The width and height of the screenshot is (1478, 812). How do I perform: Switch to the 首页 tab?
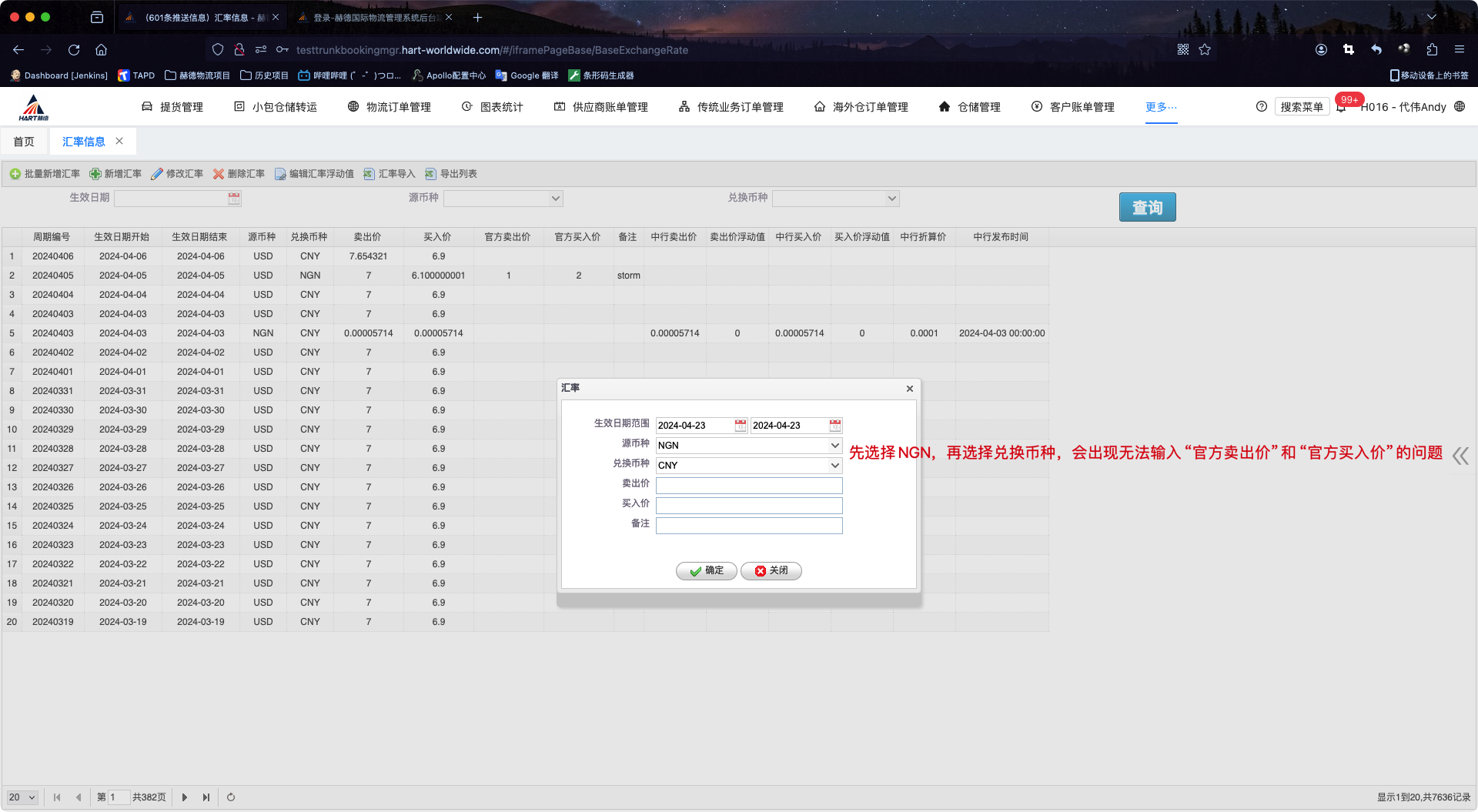pyautogui.click(x=24, y=142)
